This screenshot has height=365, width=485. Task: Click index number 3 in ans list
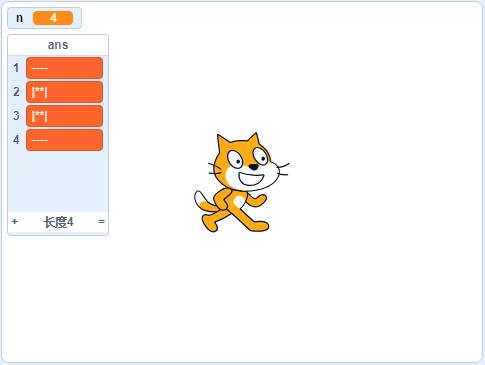[16, 116]
